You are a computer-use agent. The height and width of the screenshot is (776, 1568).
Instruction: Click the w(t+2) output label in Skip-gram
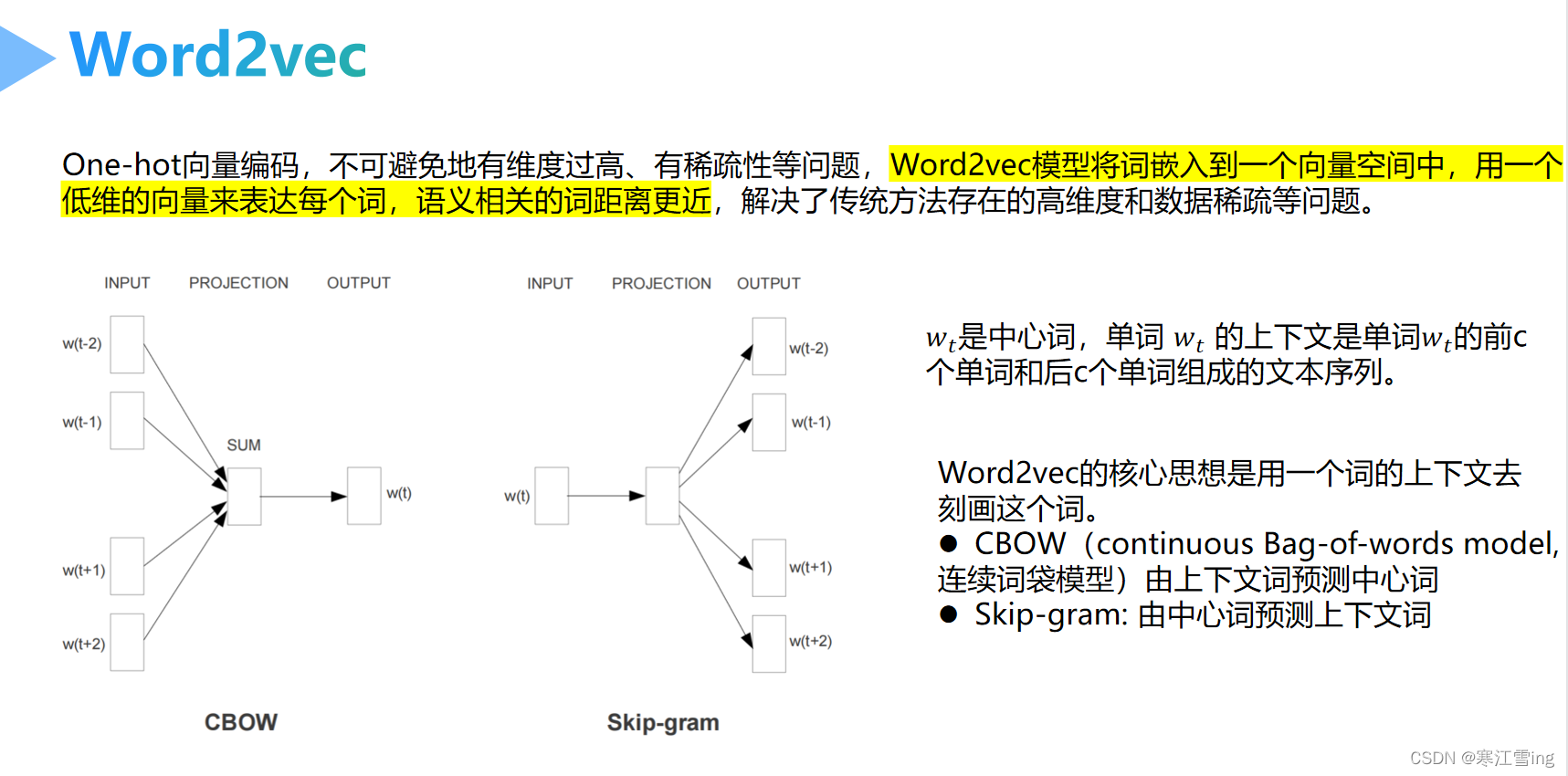coord(811,642)
